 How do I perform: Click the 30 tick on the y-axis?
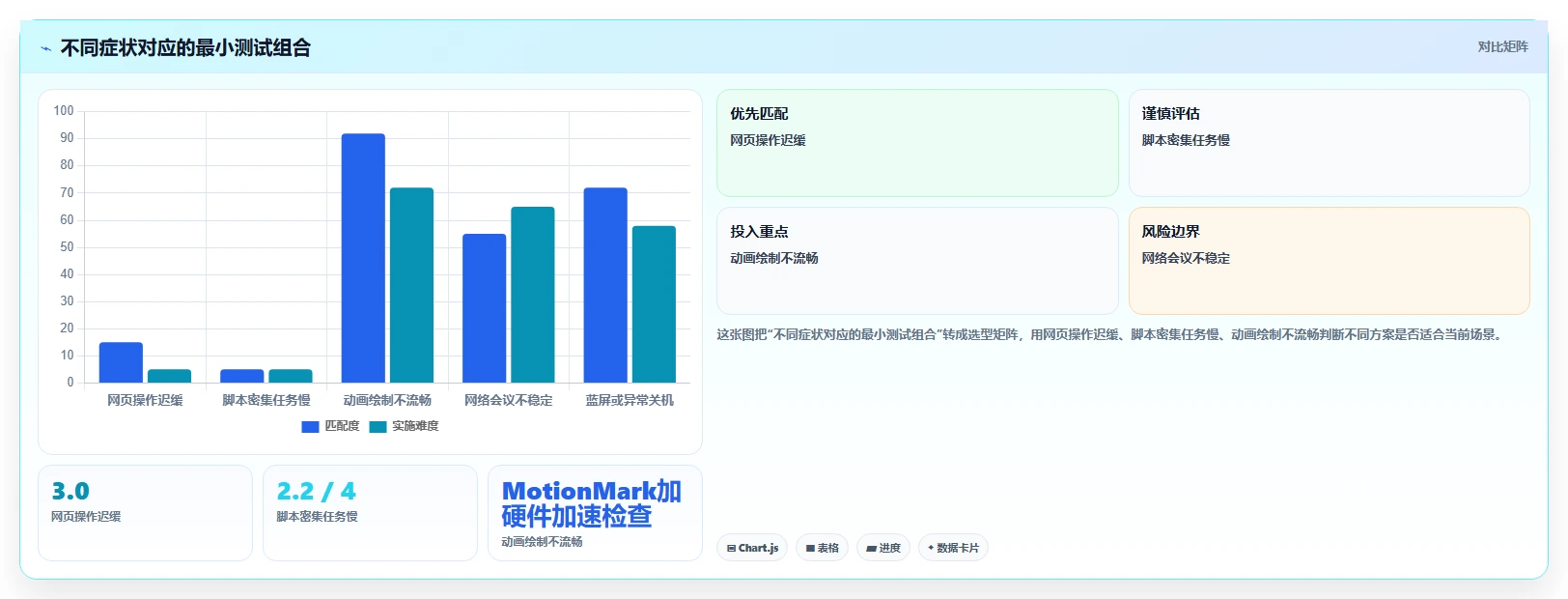point(67,300)
